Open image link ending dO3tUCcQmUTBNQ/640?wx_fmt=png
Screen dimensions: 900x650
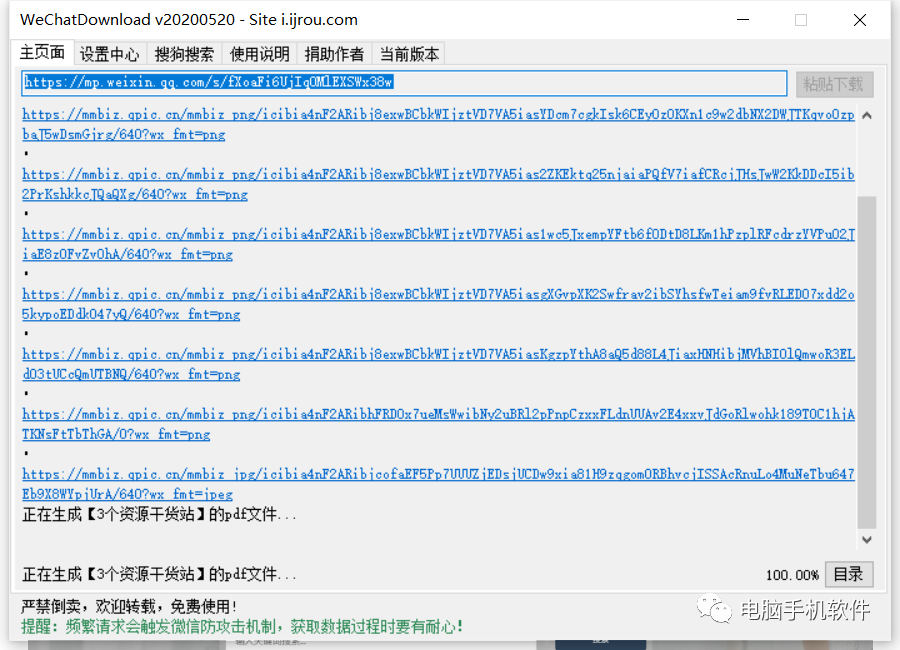pyautogui.click(x=439, y=364)
